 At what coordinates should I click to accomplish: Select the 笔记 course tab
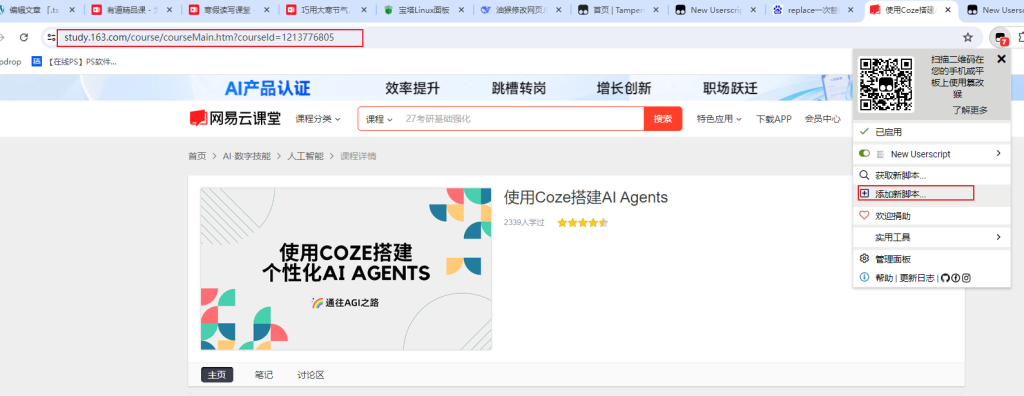[264, 375]
